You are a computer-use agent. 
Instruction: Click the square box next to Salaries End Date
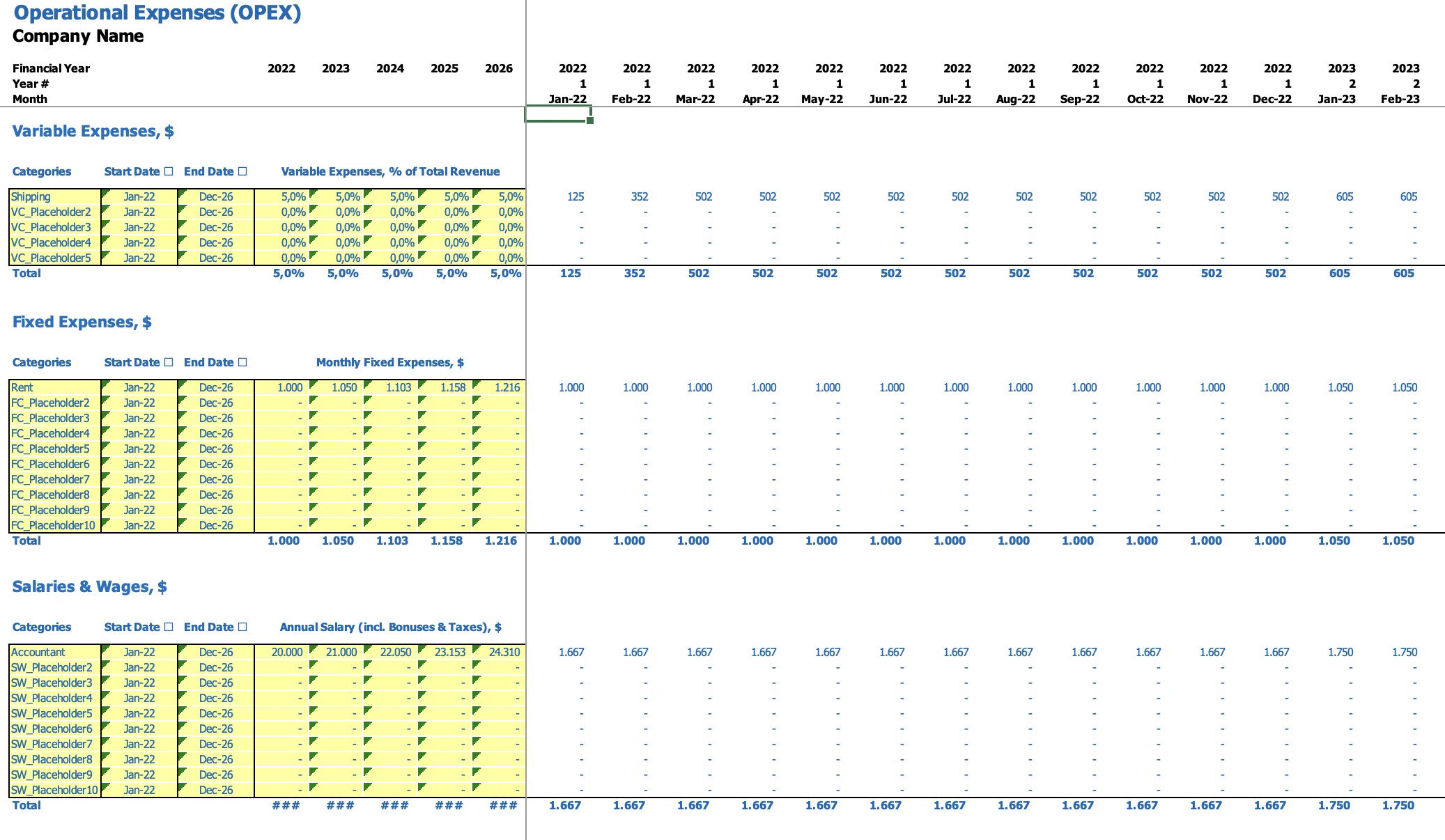(242, 627)
